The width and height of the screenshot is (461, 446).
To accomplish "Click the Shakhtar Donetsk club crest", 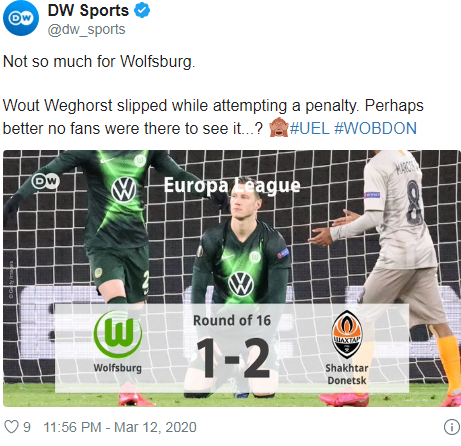I will click(x=347, y=334).
